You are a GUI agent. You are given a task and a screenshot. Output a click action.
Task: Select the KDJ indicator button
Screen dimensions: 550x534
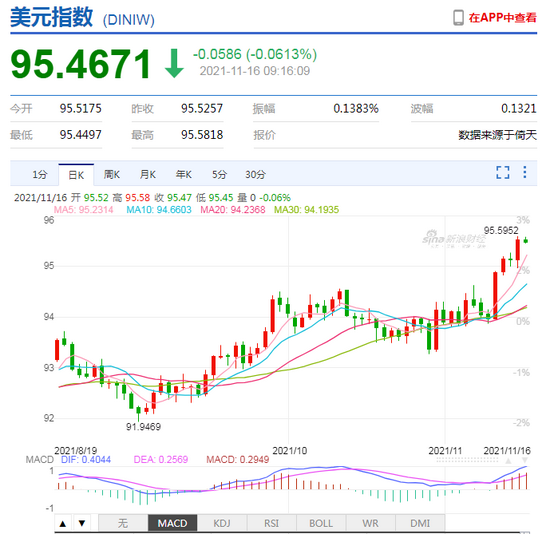(x=222, y=524)
